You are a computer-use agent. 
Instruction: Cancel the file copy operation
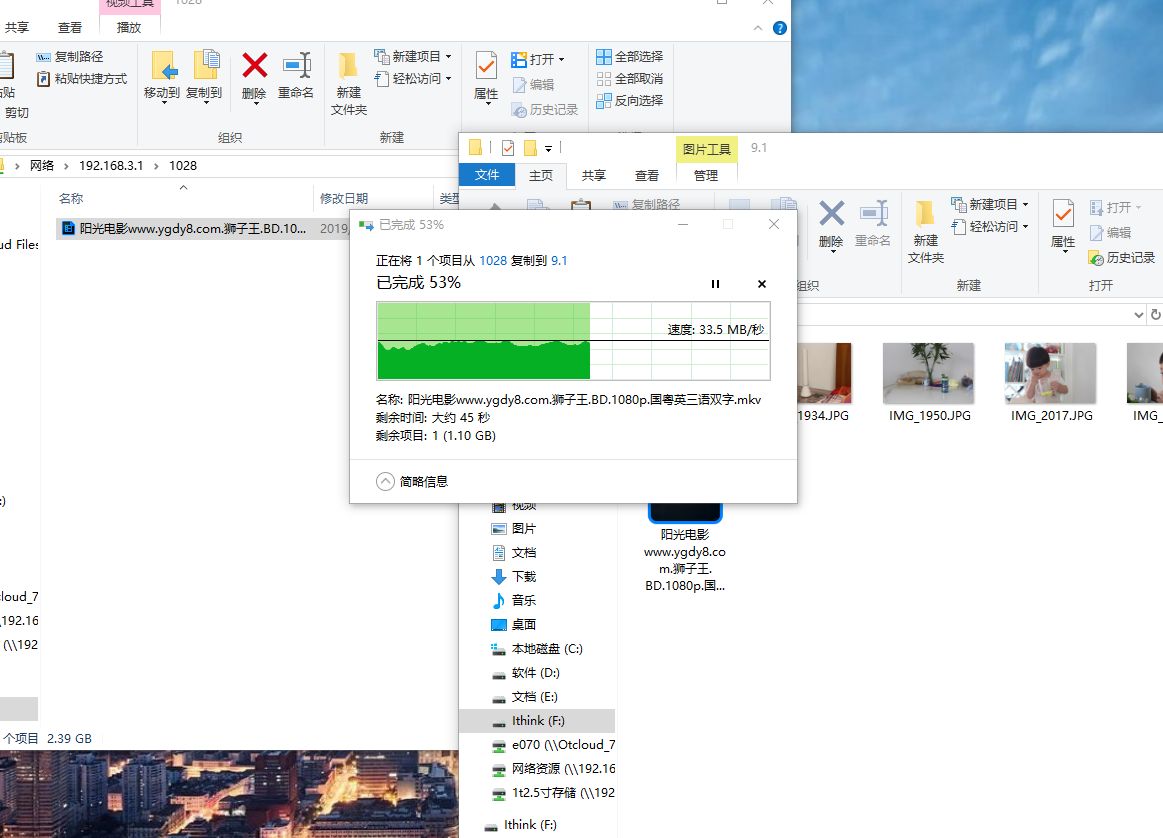(x=762, y=284)
